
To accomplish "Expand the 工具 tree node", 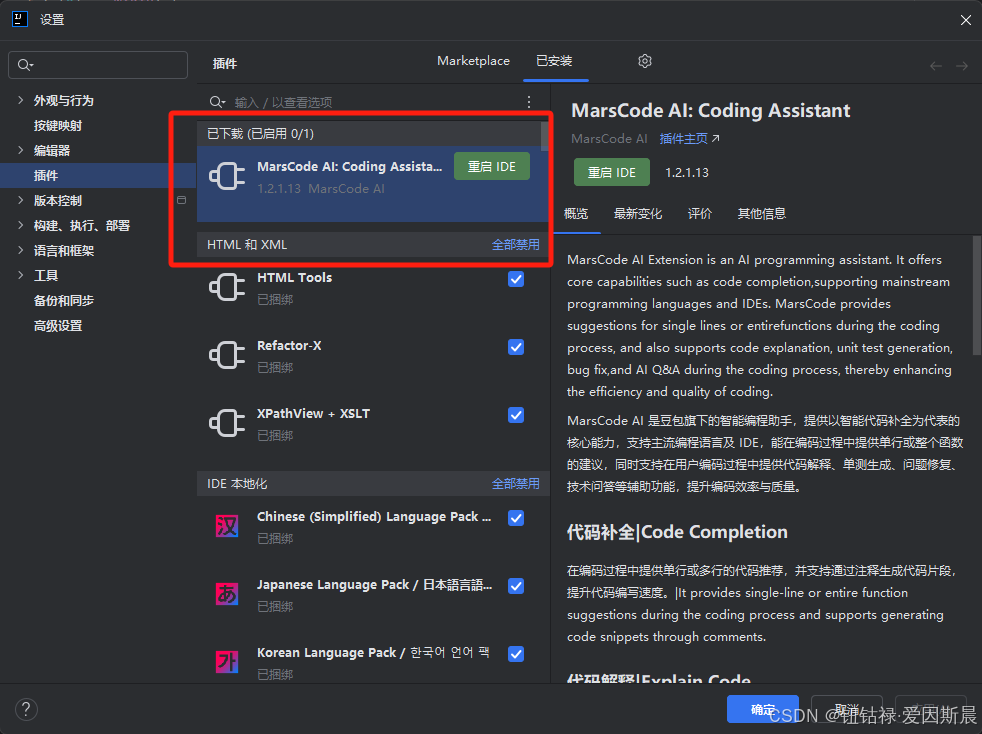I will coord(21,275).
